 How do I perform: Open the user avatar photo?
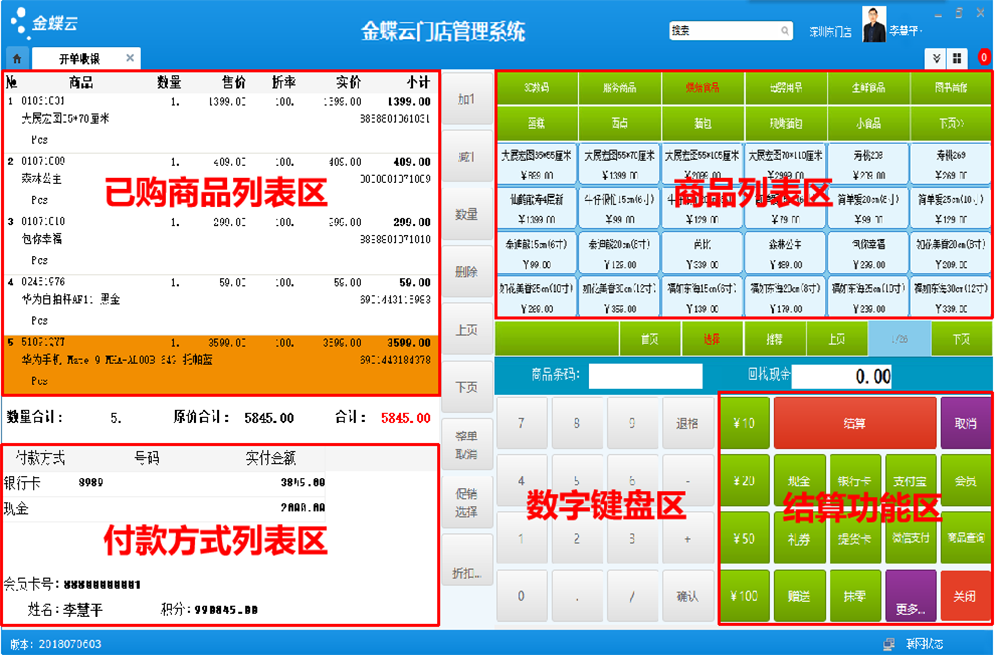click(x=874, y=24)
